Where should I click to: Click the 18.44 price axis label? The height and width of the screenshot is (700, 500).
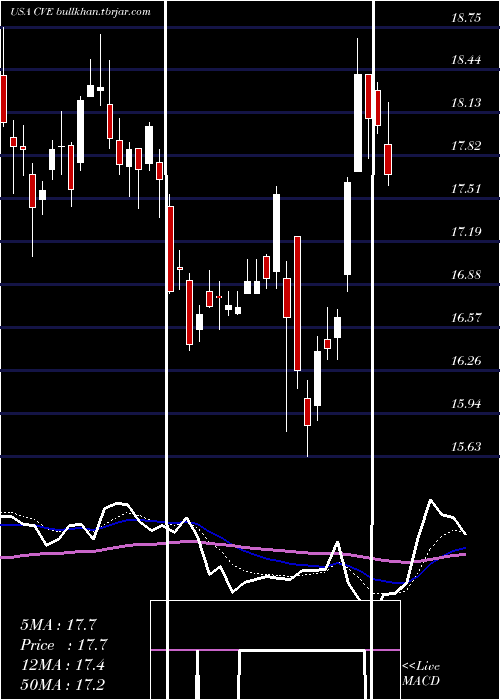(x=466, y=60)
